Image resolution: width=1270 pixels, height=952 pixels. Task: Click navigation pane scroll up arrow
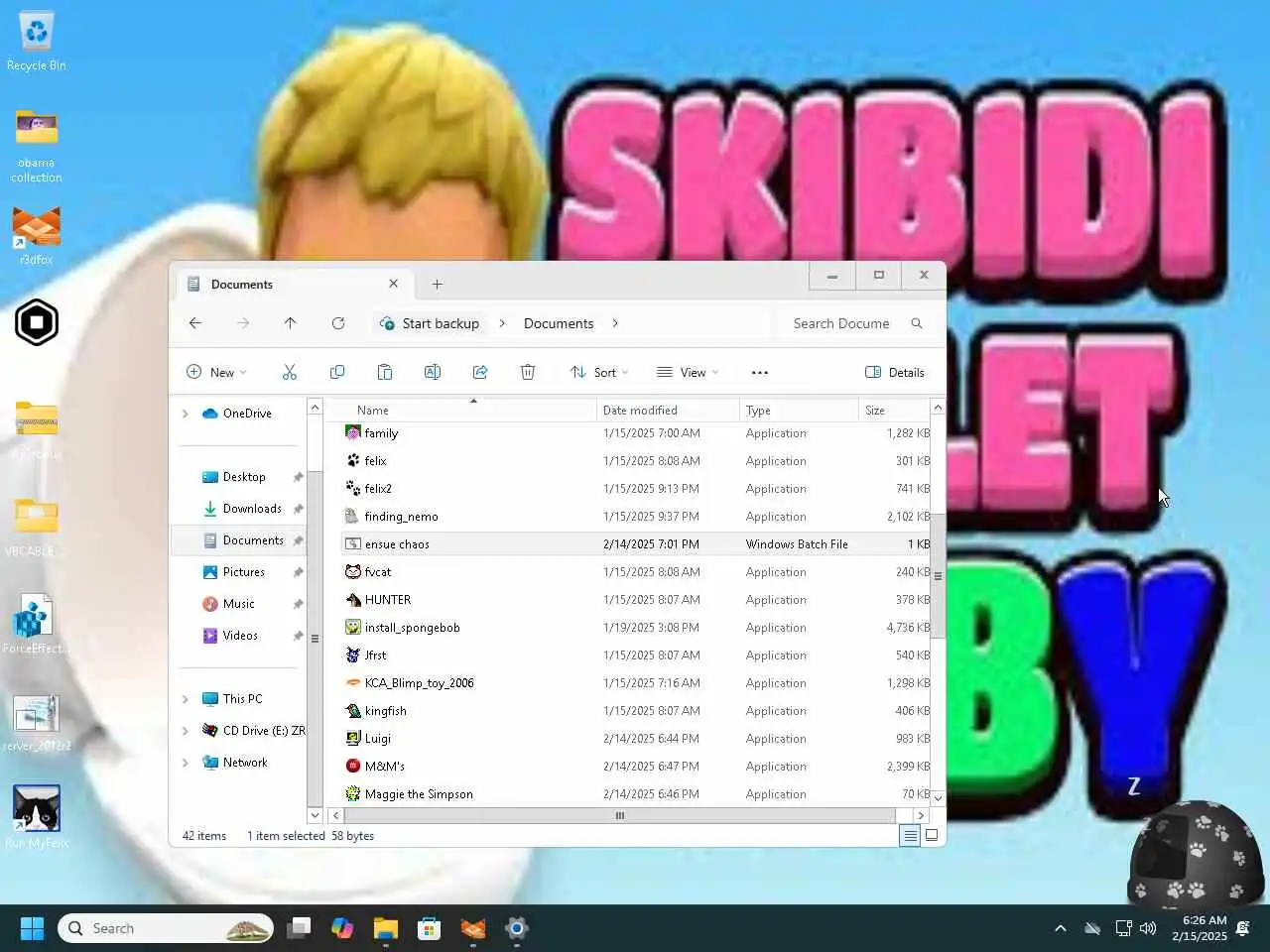point(315,407)
